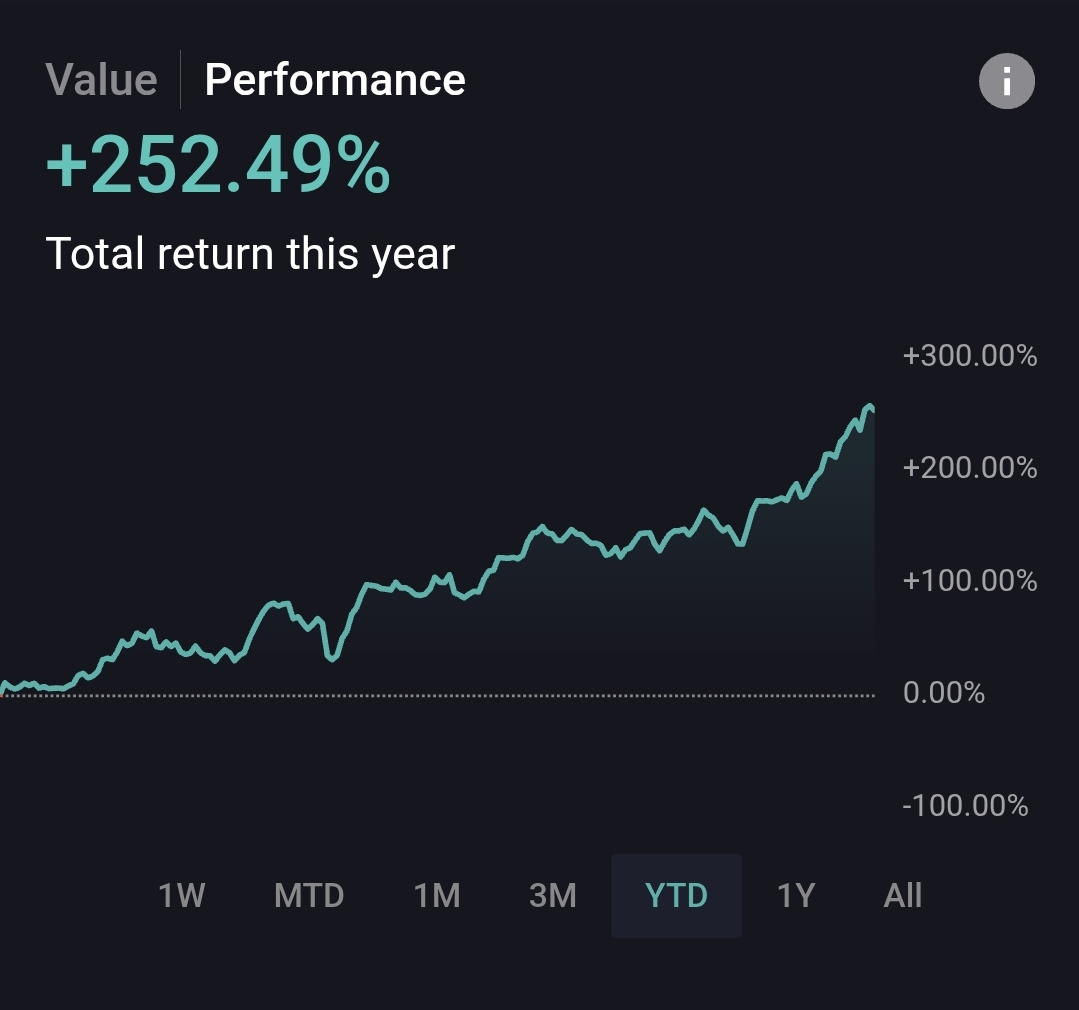Viewport: 1079px width, 1010px height.
Task: Set the chart range to 1M
Action: pyautogui.click(x=437, y=895)
